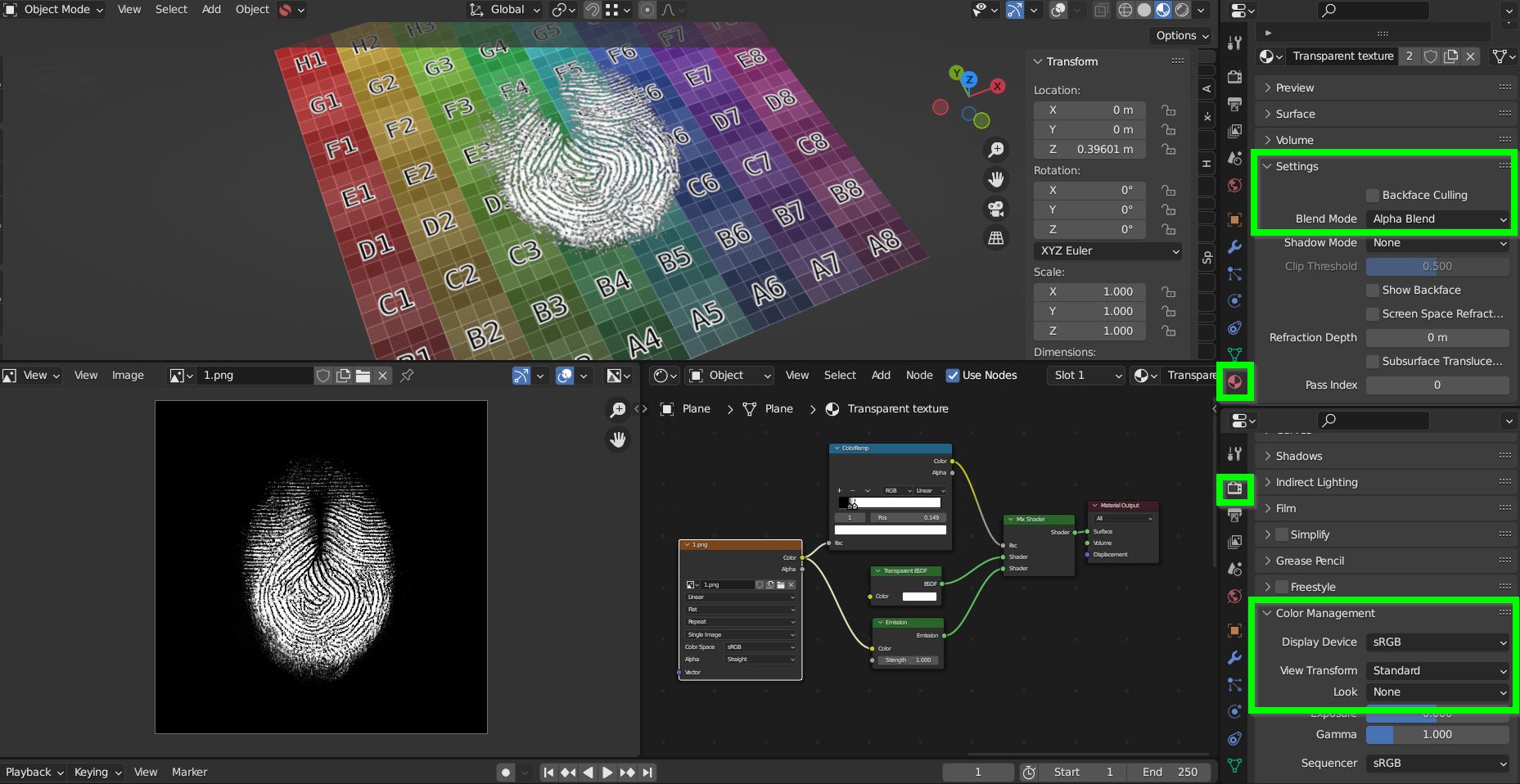Image resolution: width=1520 pixels, height=784 pixels.
Task: Open Object Mode dropdown
Action: [54, 10]
